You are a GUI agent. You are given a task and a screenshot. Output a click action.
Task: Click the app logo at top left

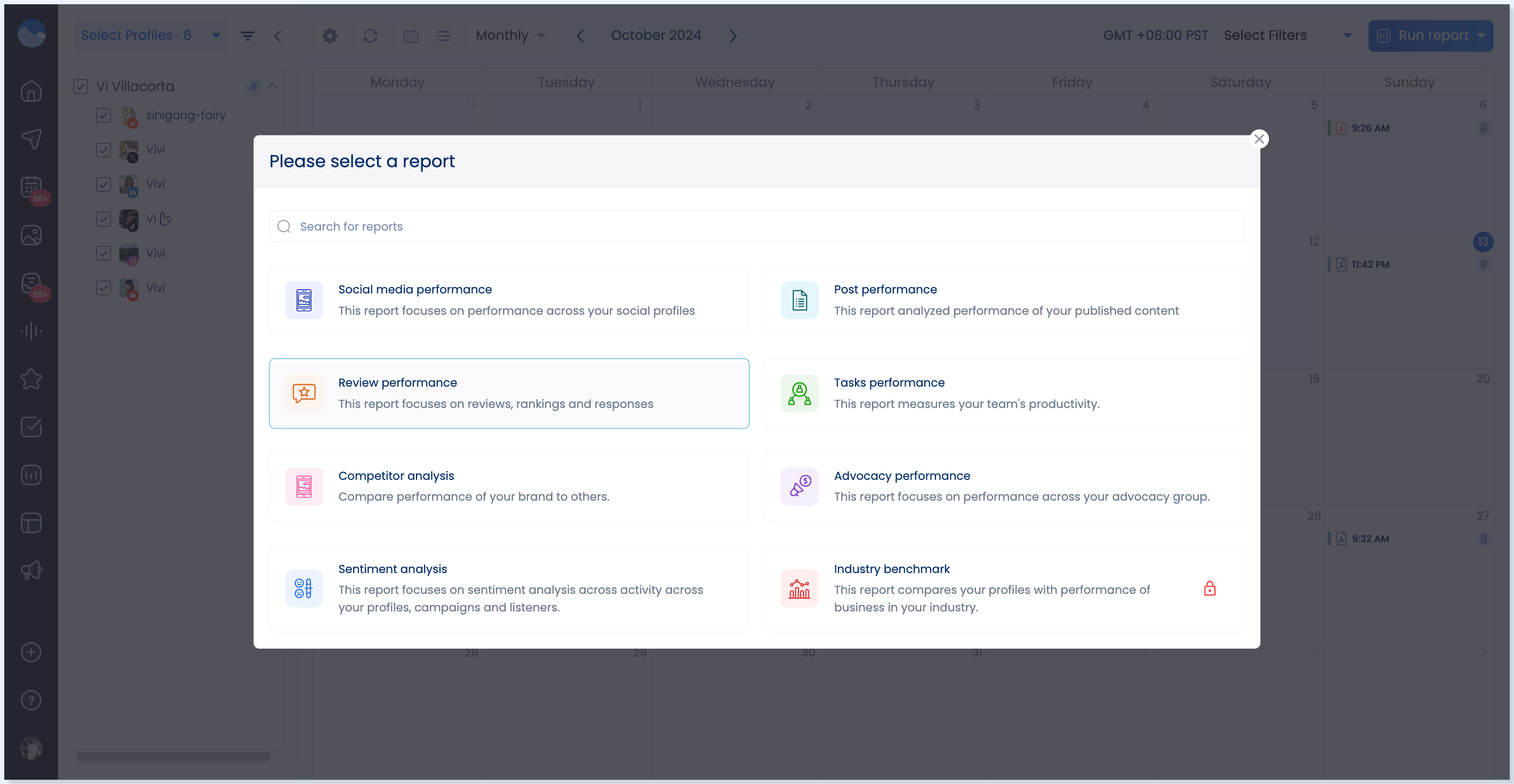[31, 33]
